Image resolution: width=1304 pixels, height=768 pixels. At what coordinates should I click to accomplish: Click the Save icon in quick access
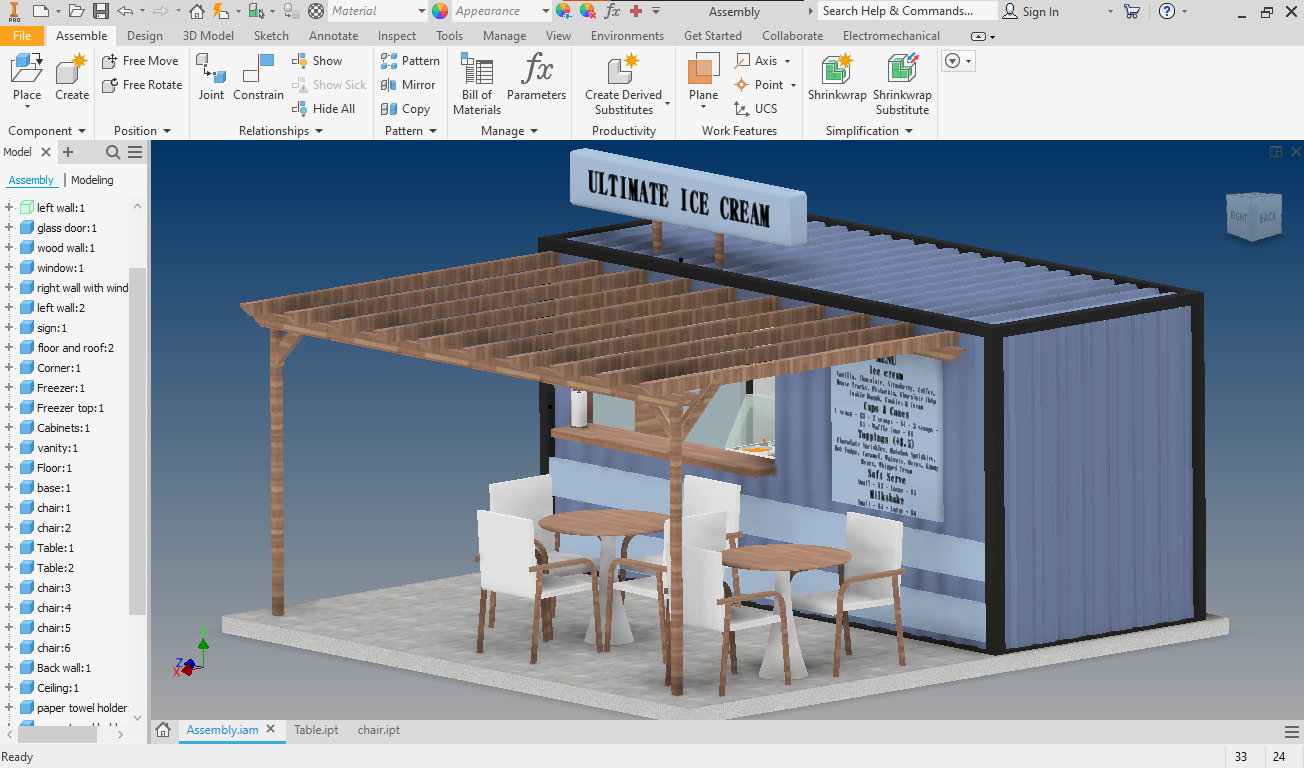click(101, 11)
